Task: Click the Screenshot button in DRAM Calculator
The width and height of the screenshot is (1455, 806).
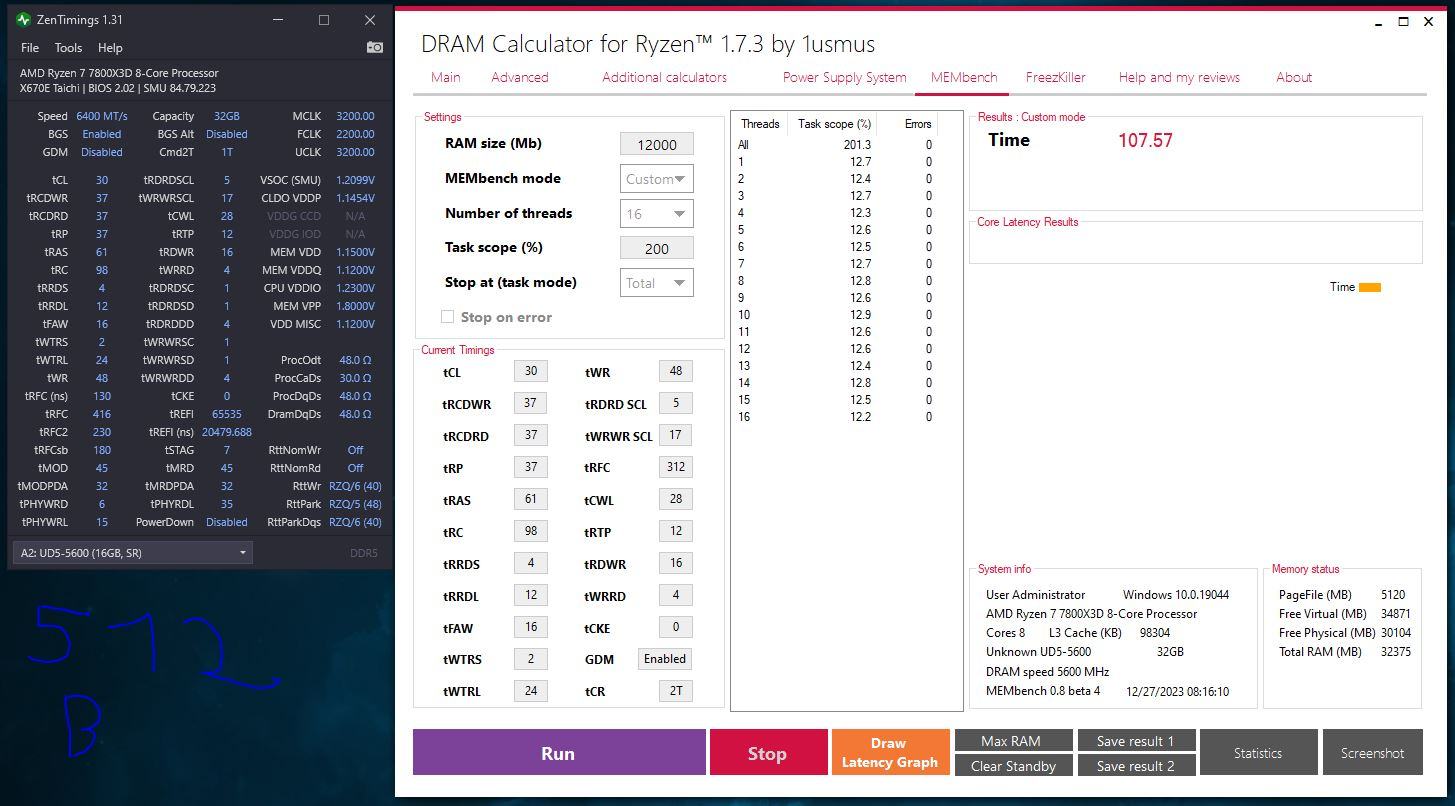Action: (1372, 753)
